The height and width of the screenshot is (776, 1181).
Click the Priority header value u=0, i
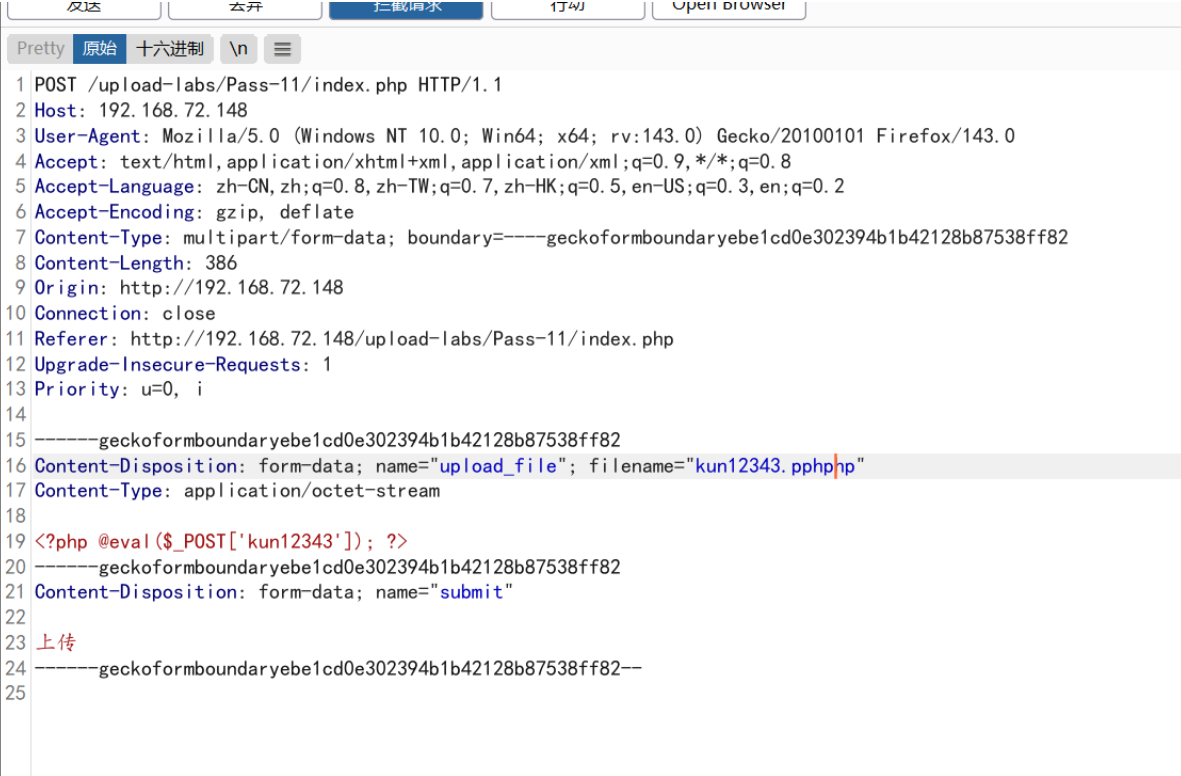[x=172, y=390]
